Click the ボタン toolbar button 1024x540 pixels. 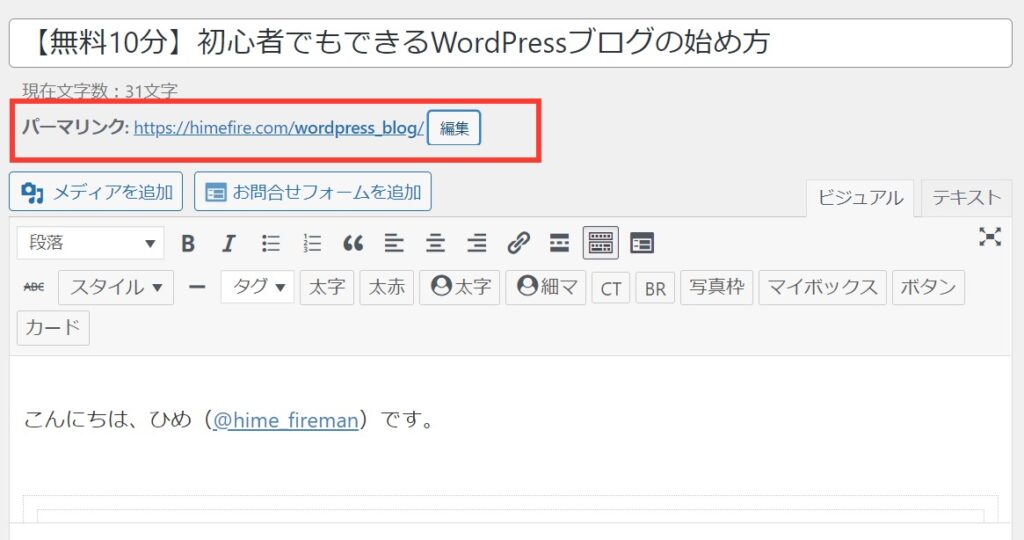[928, 287]
